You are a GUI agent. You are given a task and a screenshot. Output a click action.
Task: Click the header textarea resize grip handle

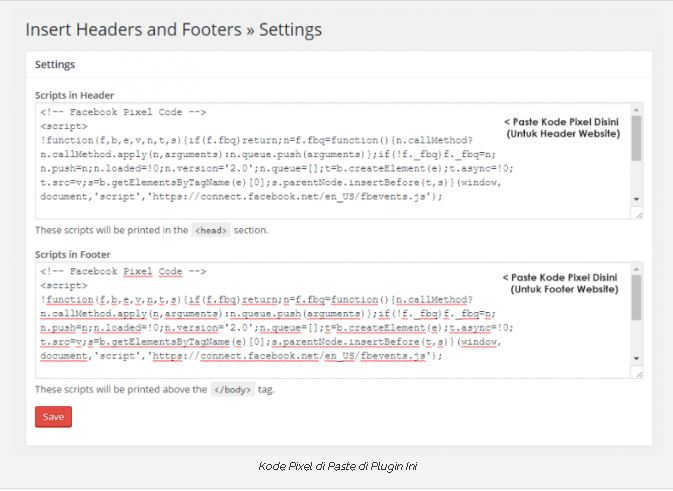pyautogui.click(x=637, y=213)
